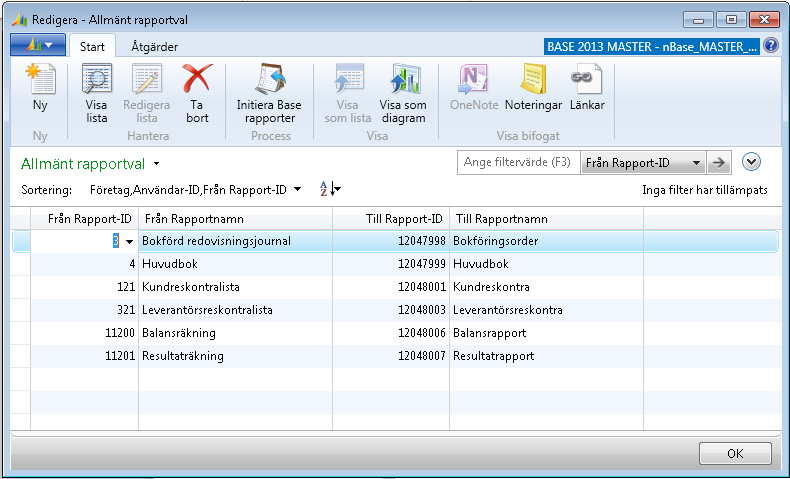This screenshot has height=479, width=790.
Task: Select cell Kundreskontra
Action: [x=546, y=287]
